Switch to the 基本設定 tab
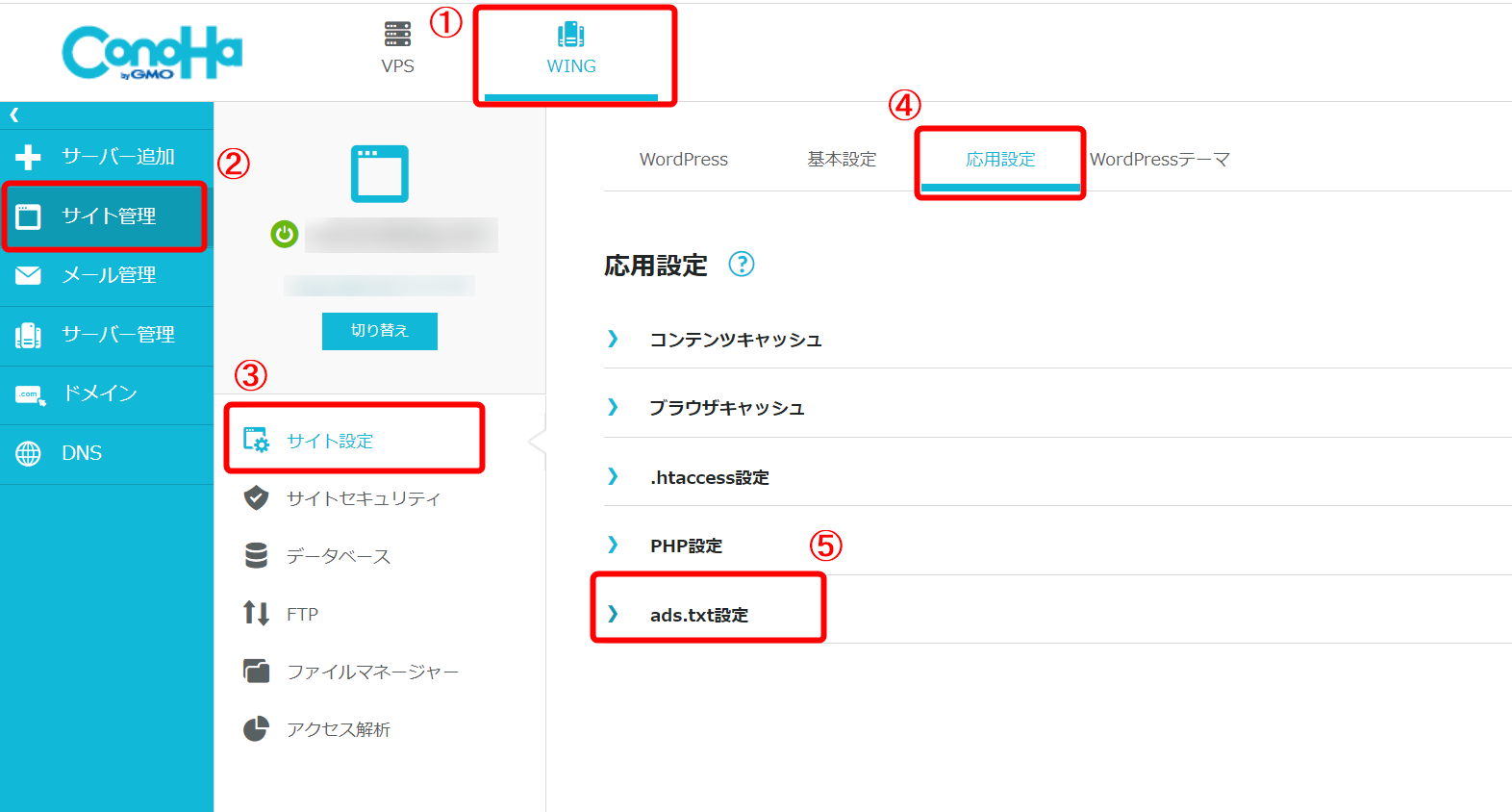Viewport: 1512px width, 812px height. (x=842, y=160)
